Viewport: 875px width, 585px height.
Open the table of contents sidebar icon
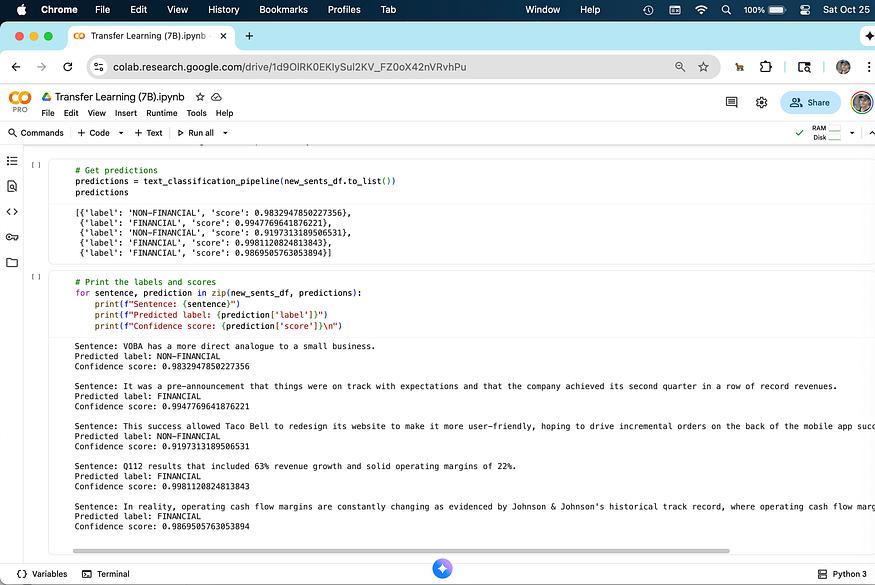point(12,160)
